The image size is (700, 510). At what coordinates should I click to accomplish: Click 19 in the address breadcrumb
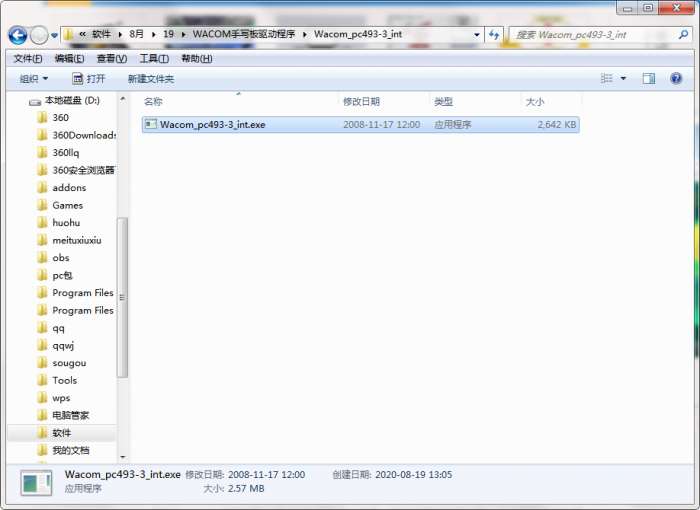[168, 34]
